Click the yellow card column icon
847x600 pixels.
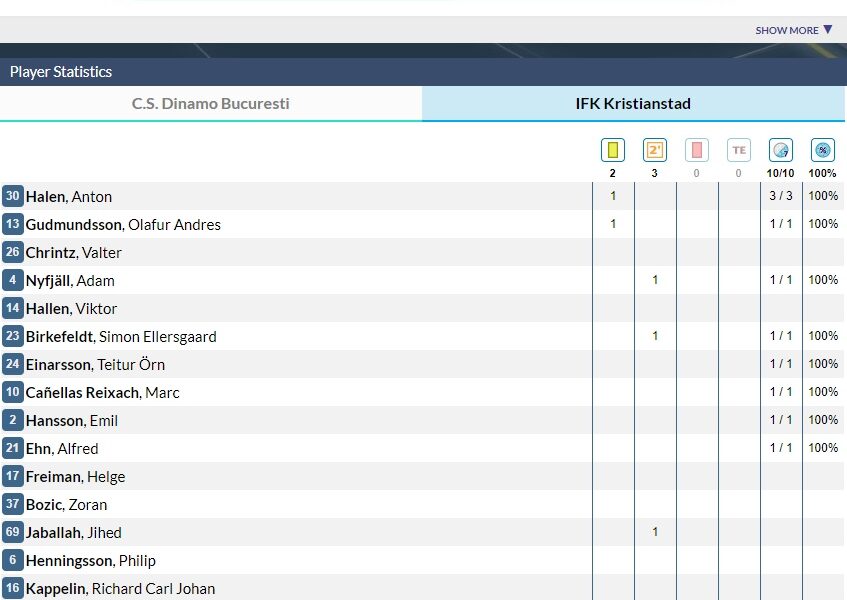613,150
